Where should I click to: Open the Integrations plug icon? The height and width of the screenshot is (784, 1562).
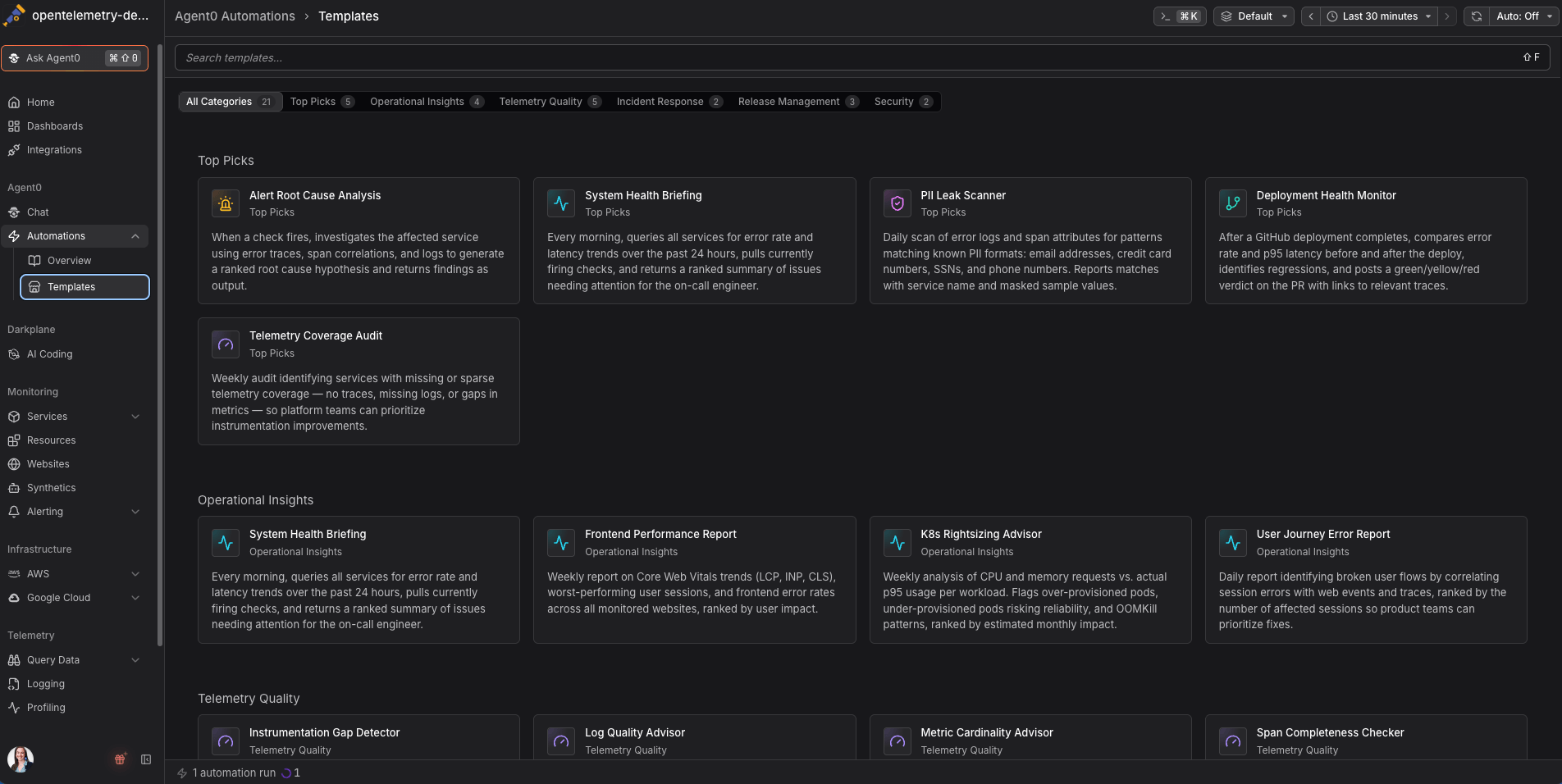(14, 150)
